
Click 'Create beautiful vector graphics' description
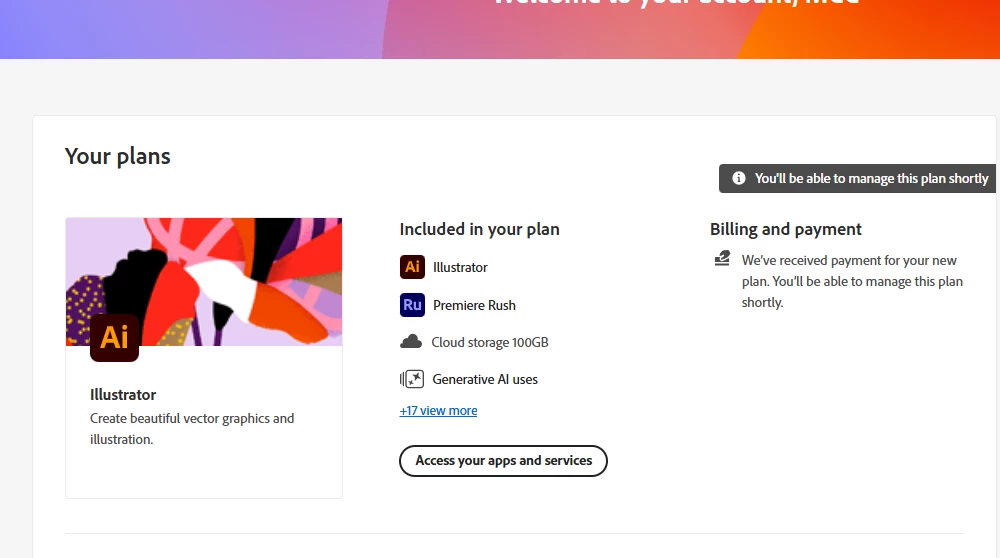pyautogui.click(x=192, y=429)
